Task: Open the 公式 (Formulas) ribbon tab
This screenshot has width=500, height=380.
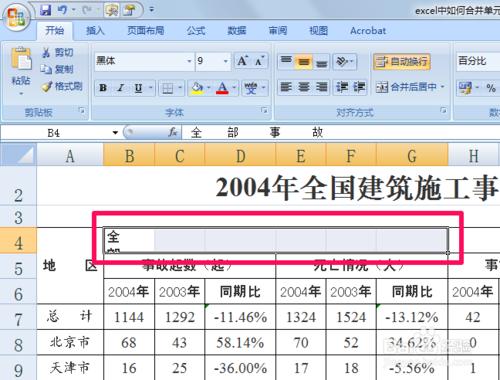Action: (x=196, y=31)
